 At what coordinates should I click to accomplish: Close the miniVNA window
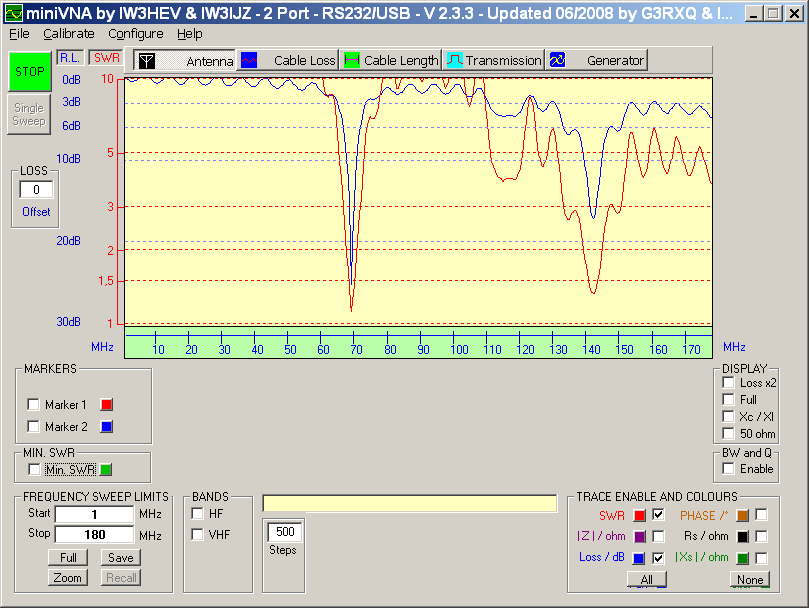coord(795,14)
